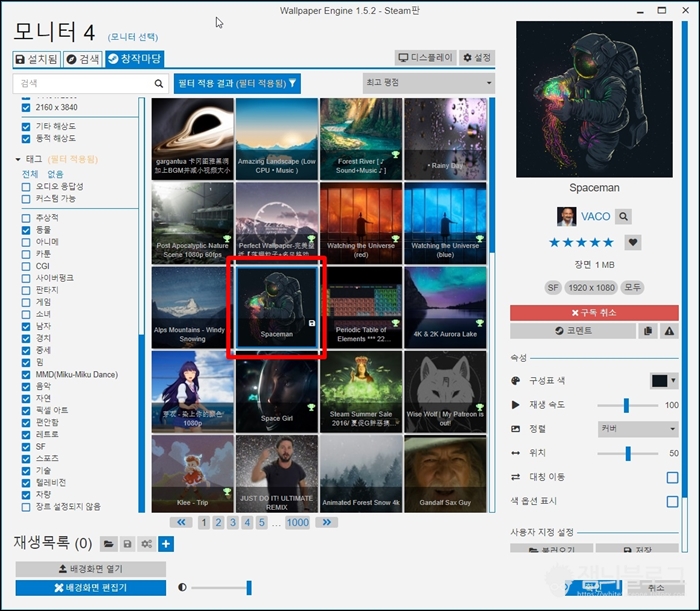Click the VACO author avatar
Screen dimensions: 700x611
pos(567,216)
